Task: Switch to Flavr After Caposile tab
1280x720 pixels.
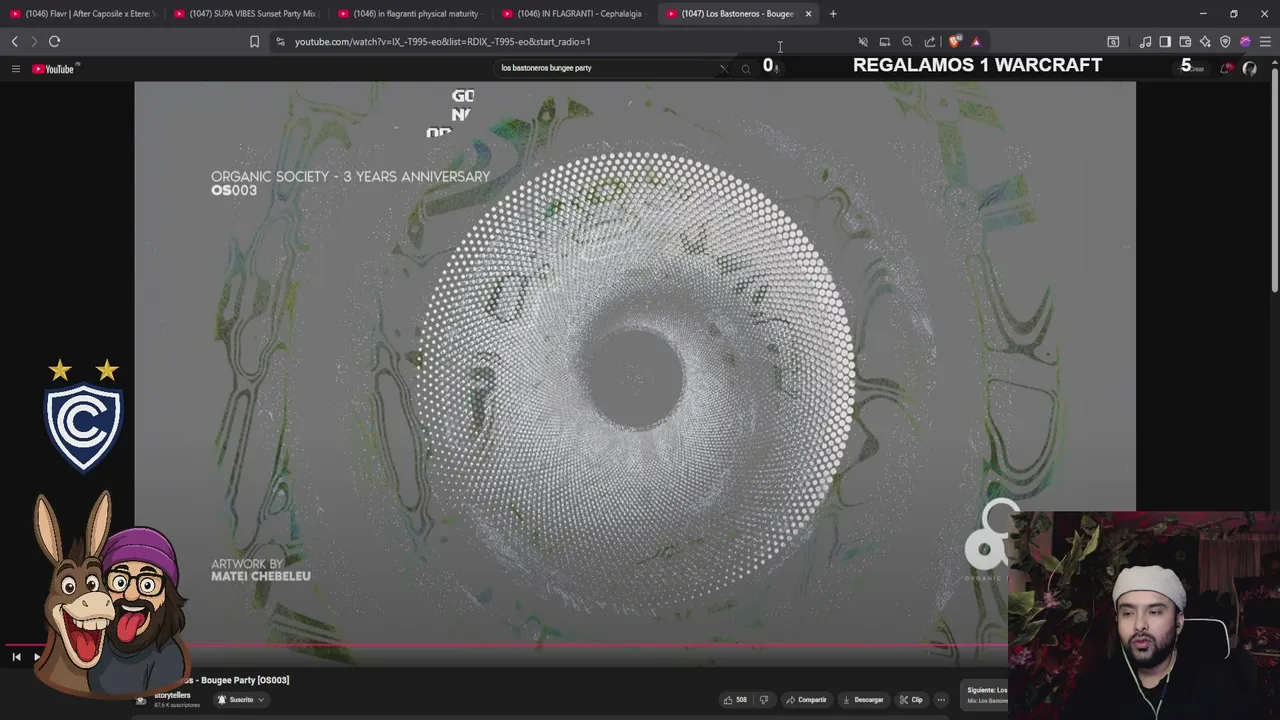Action: [x=82, y=14]
